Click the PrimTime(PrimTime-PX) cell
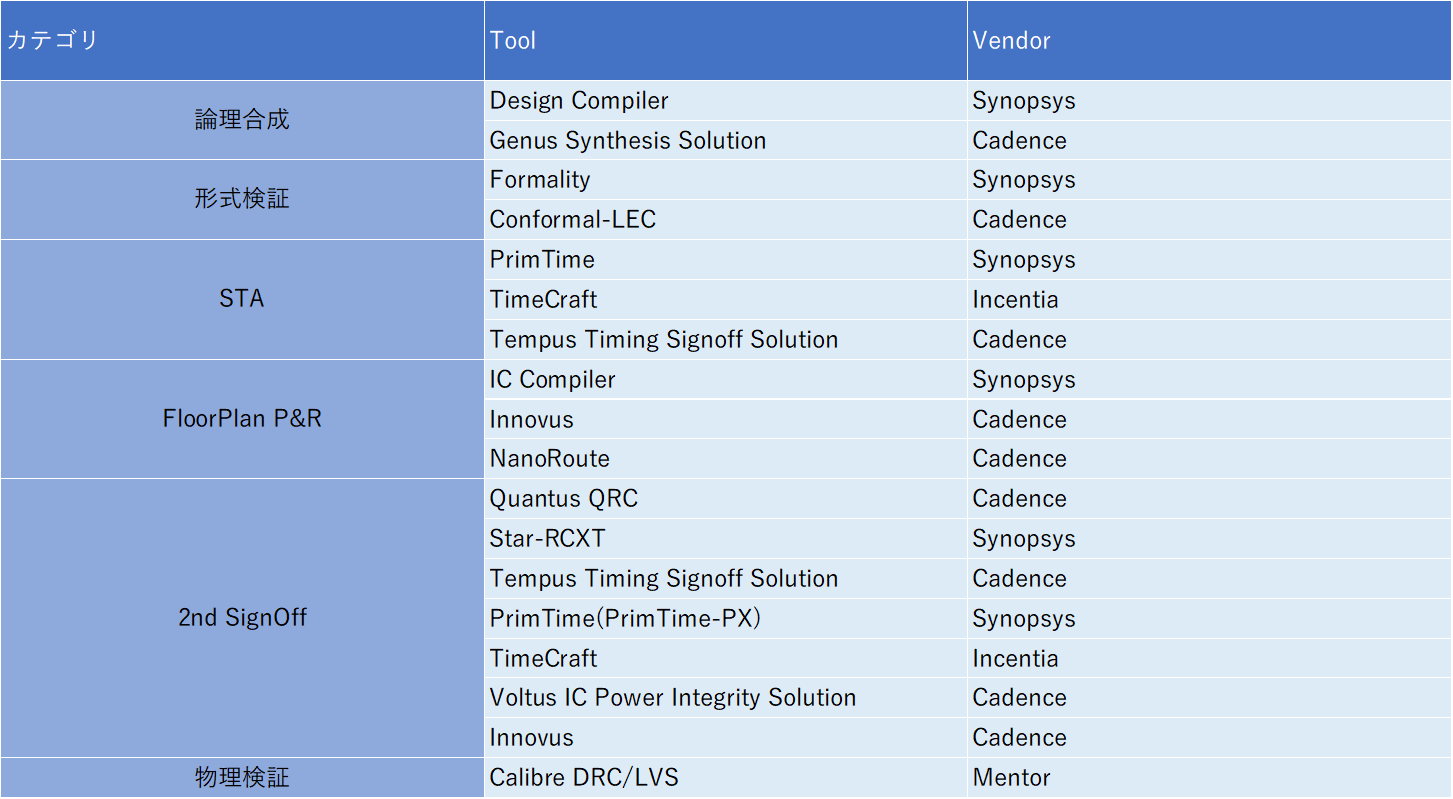The image size is (1453, 799). 725,619
